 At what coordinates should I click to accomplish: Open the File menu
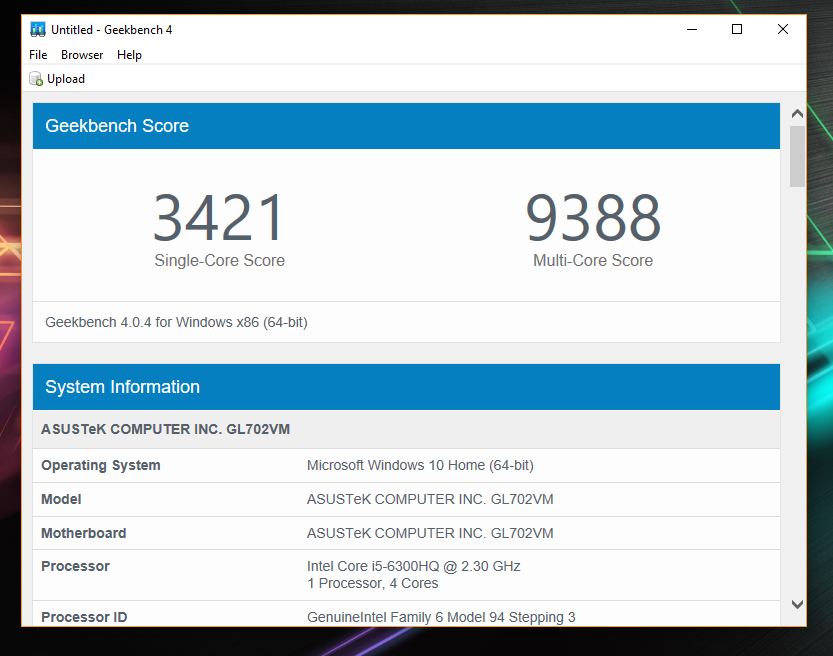(38, 55)
